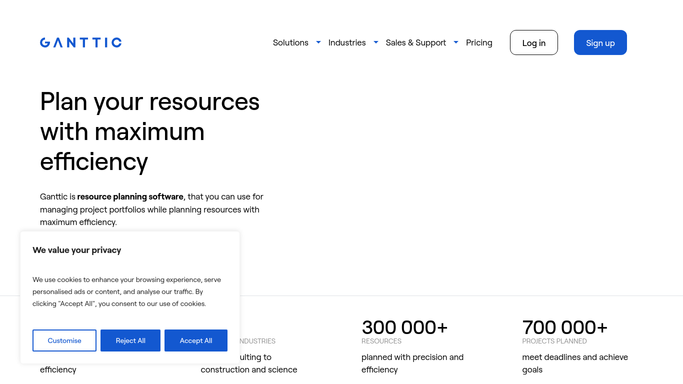The width and height of the screenshot is (683, 384).
Task: Click the Ganttic logo
Action: pos(81,43)
